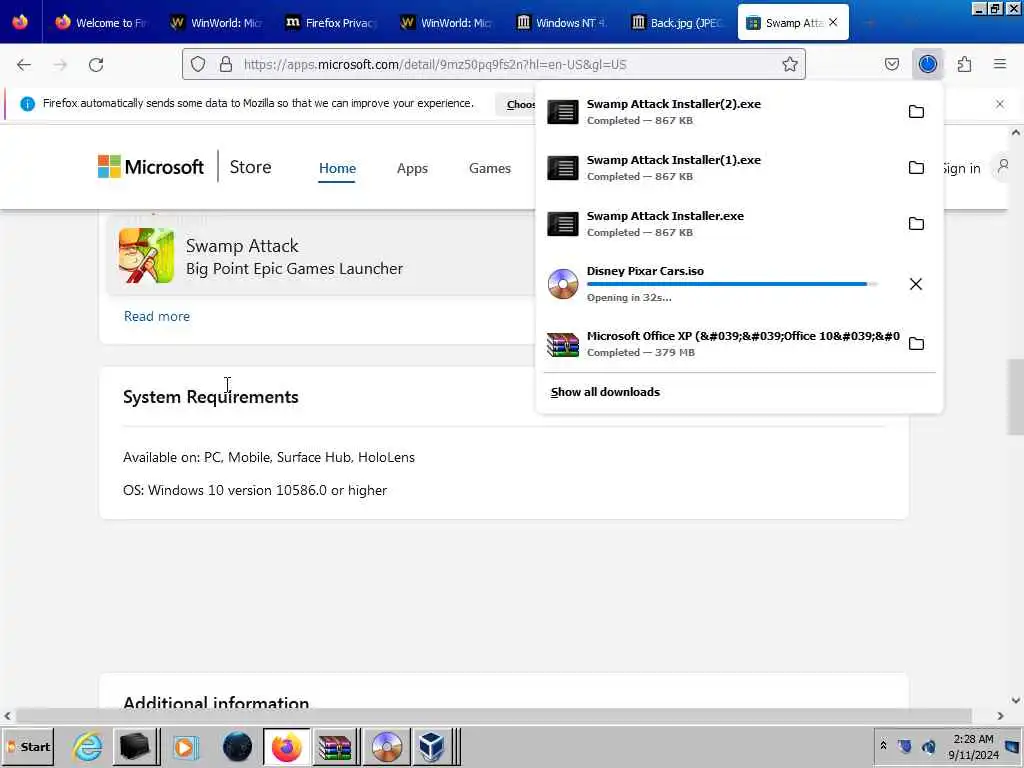Reload the page with the refresh icon
1024x768 pixels.
coord(96,65)
